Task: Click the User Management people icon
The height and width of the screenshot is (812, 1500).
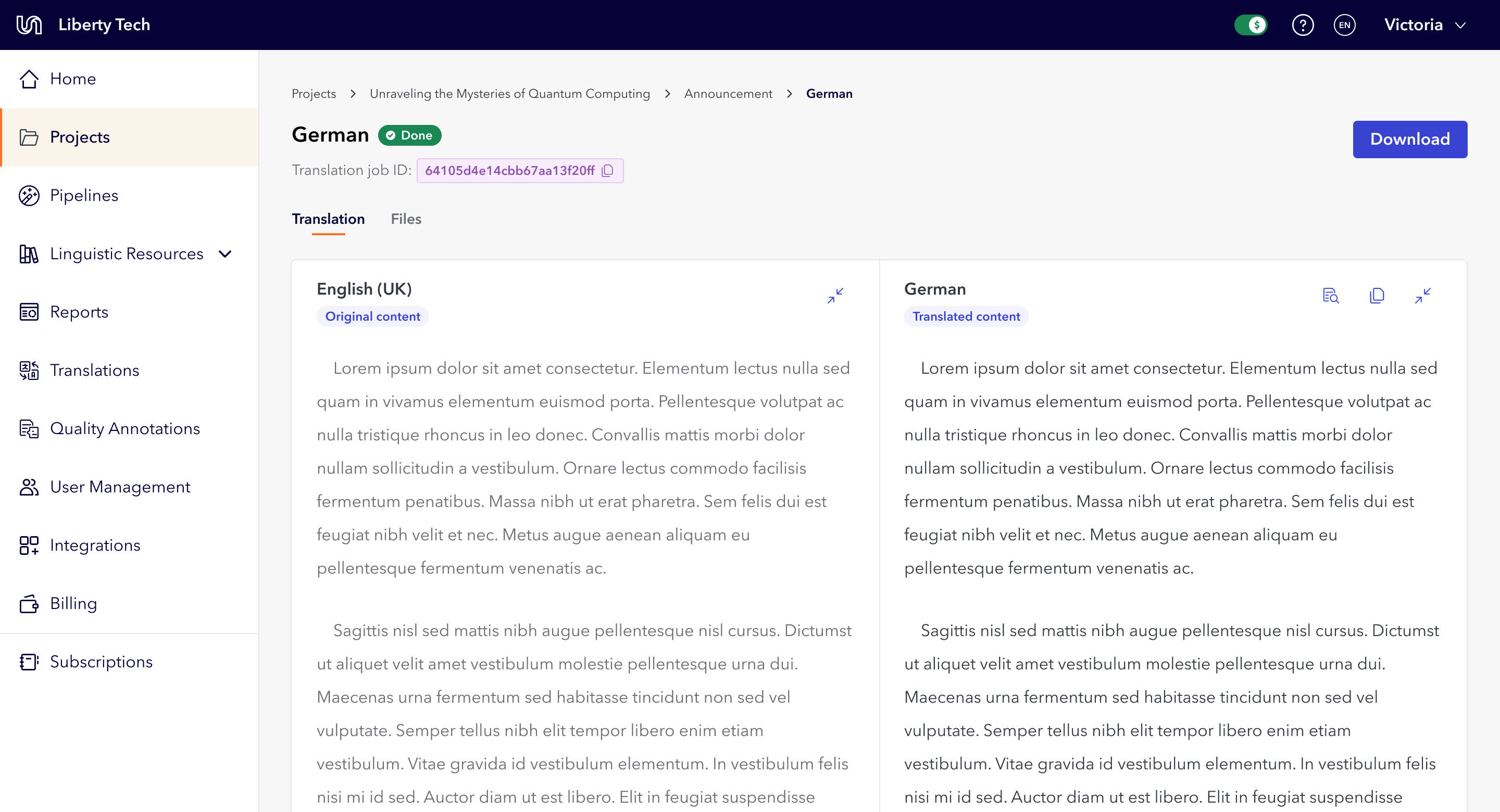Action: [29, 487]
